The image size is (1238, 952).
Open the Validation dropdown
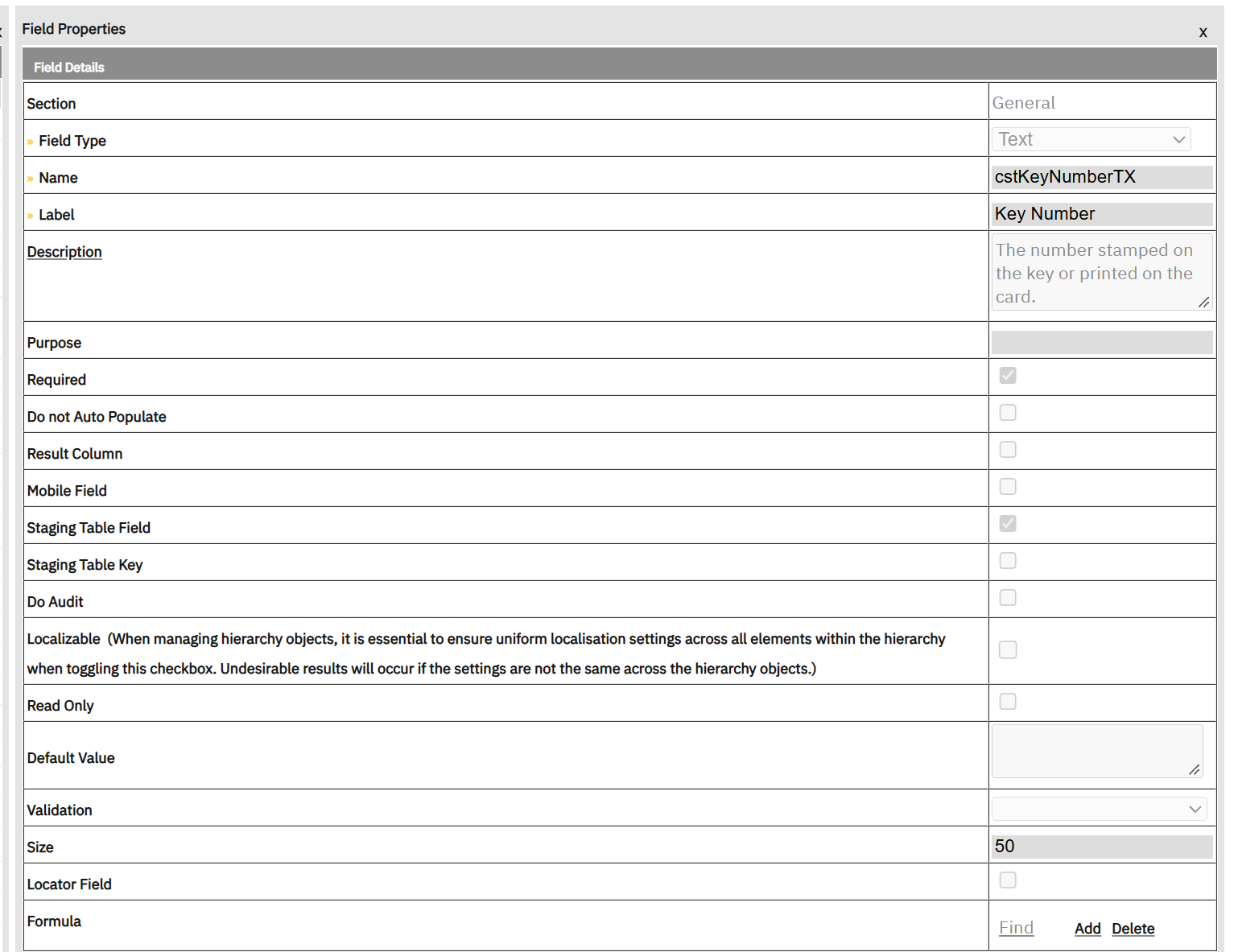[x=1099, y=808]
